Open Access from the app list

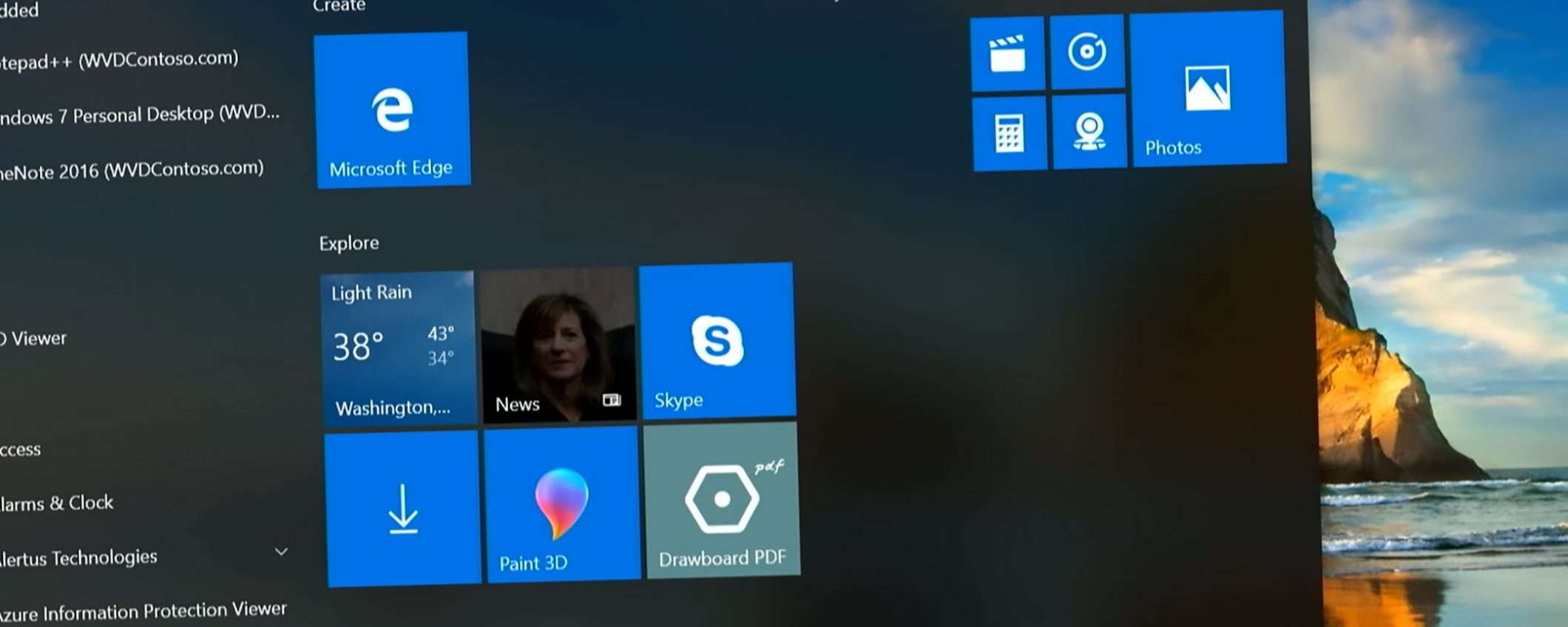[x=20, y=450]
